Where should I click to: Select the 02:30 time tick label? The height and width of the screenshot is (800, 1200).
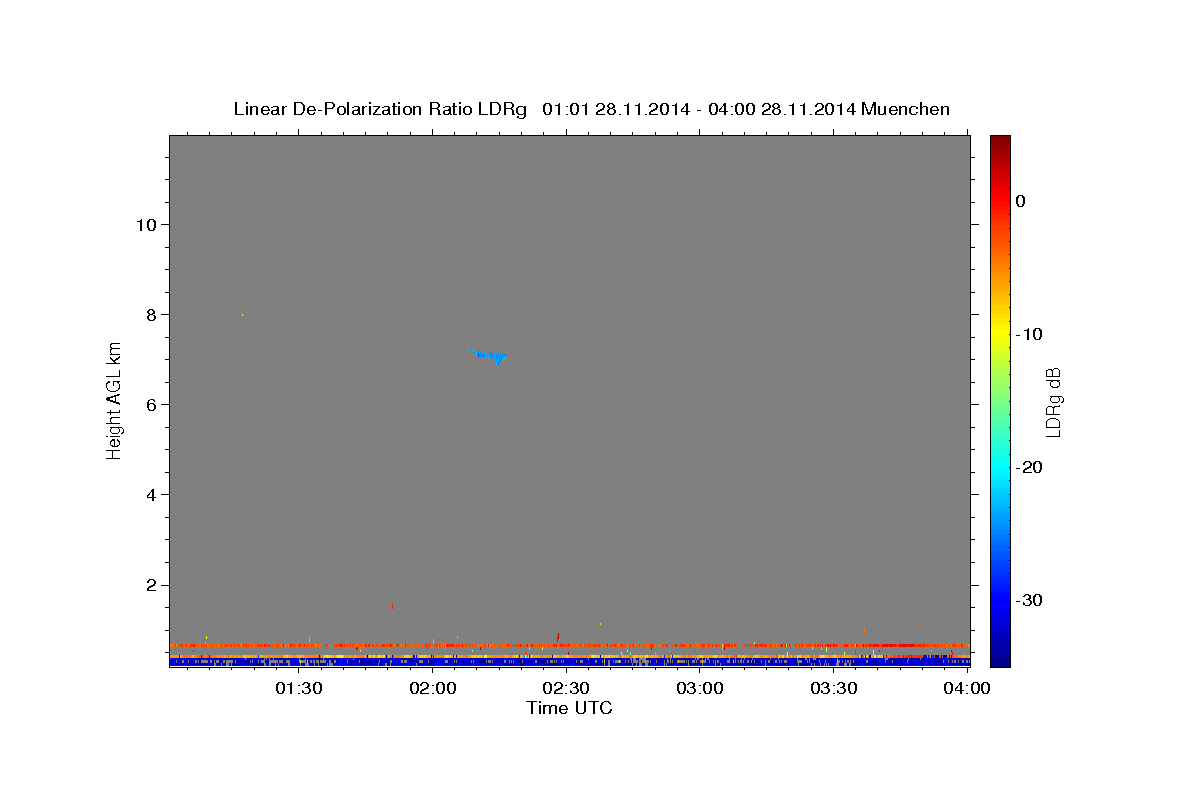click(x=566, y=688)
